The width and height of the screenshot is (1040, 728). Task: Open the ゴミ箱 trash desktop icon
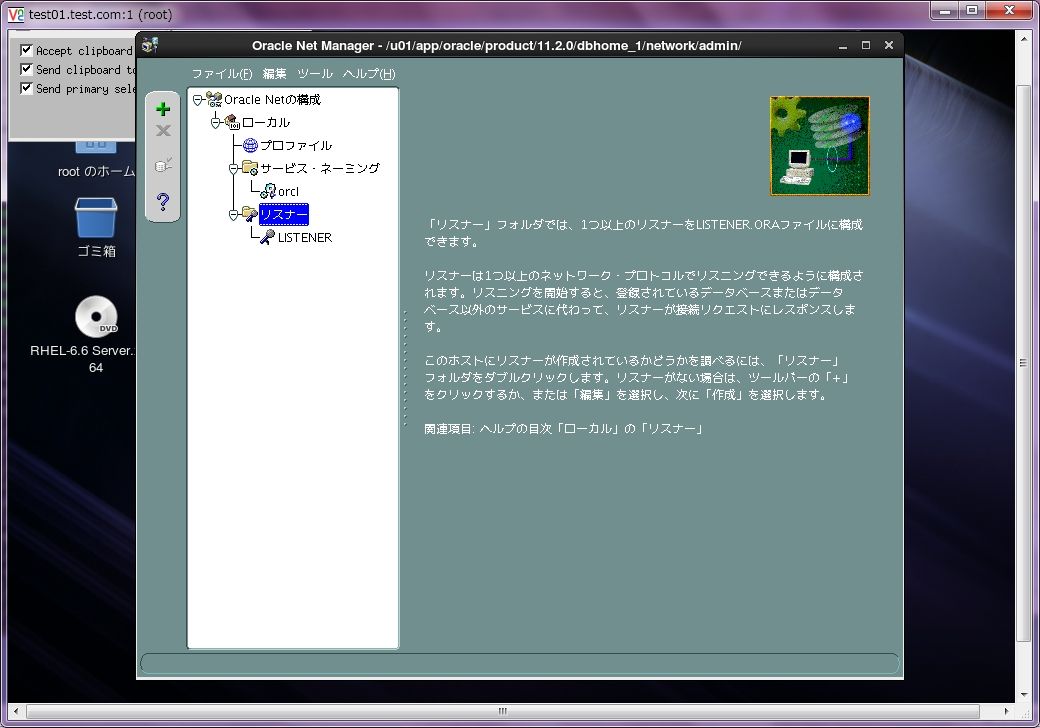pos(96,218)
